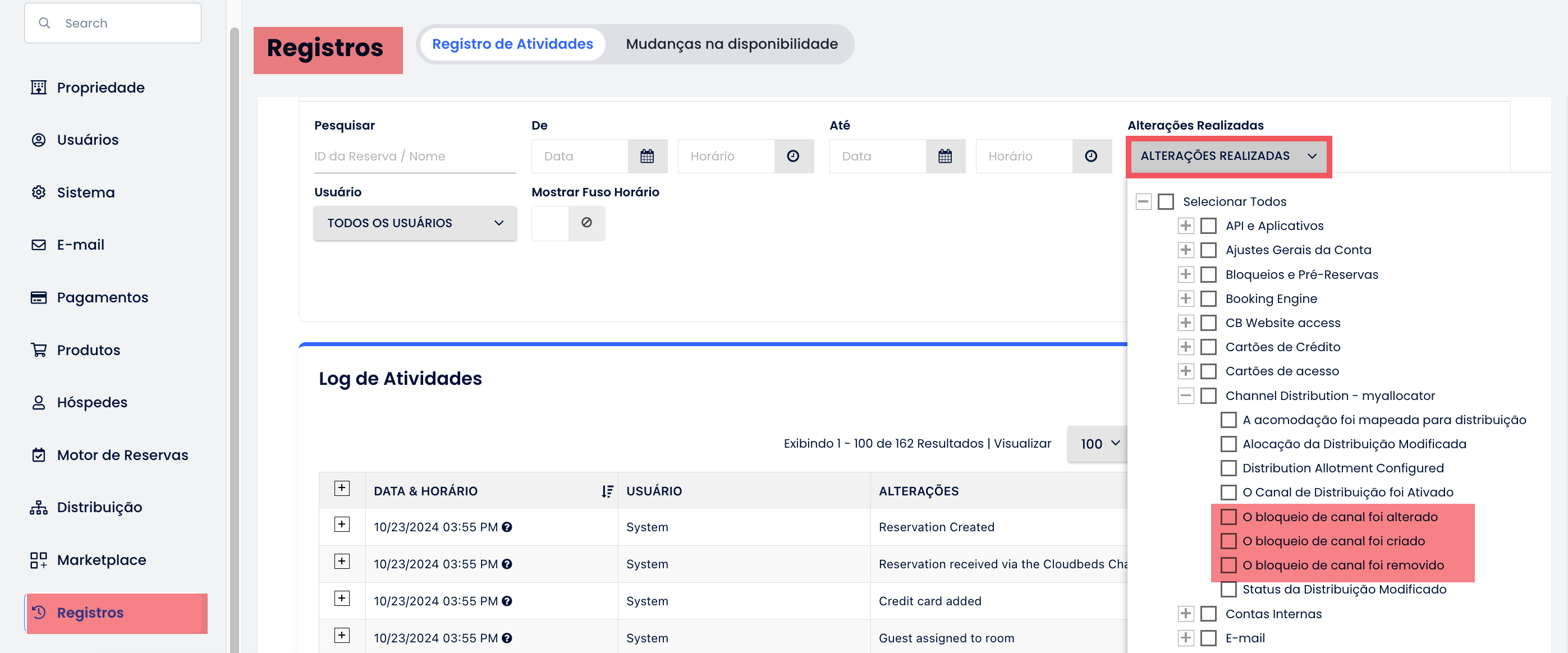Open the Todos os Usuários dropdown
The image size is (1568, 653).
point(415,223)
